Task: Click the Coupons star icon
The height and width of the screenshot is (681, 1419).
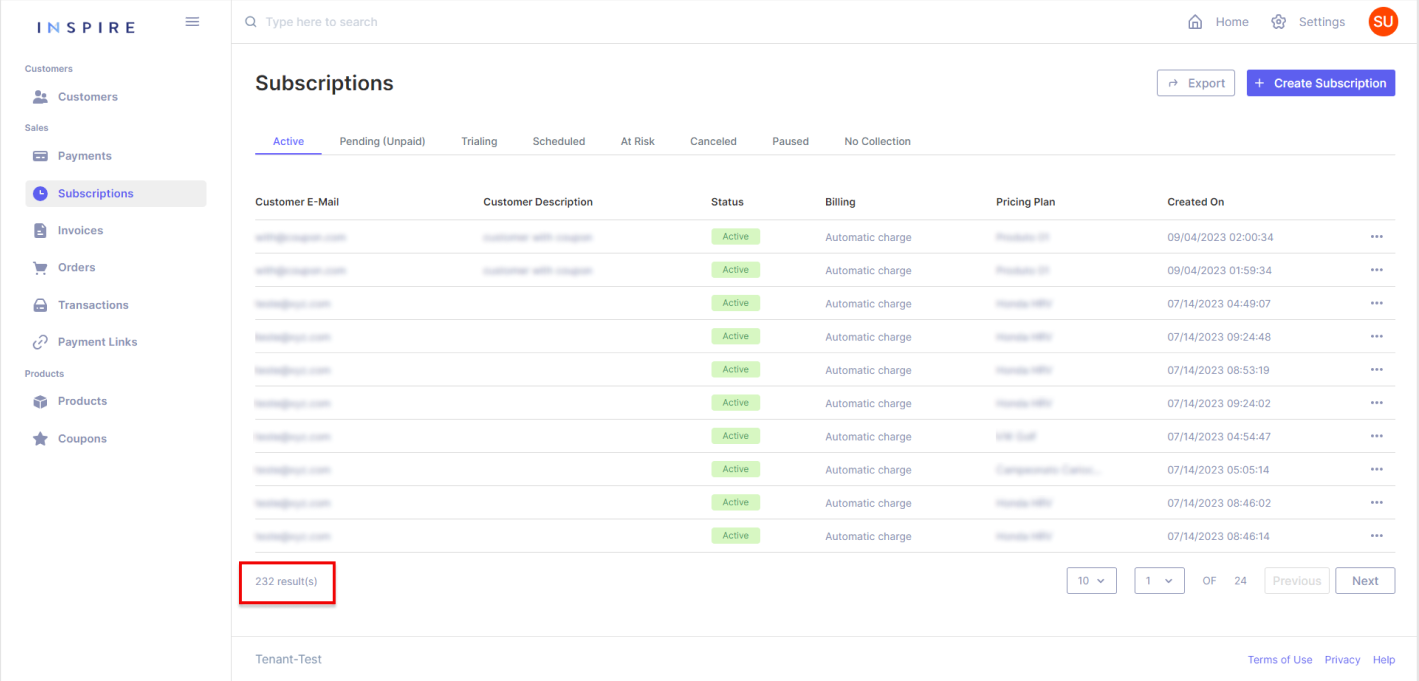Action: (40, 439)
